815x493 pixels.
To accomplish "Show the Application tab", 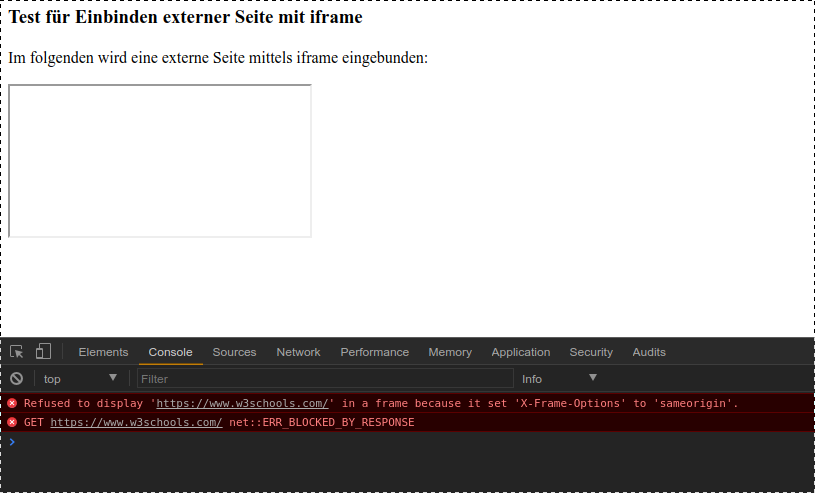I will (520, 352).
